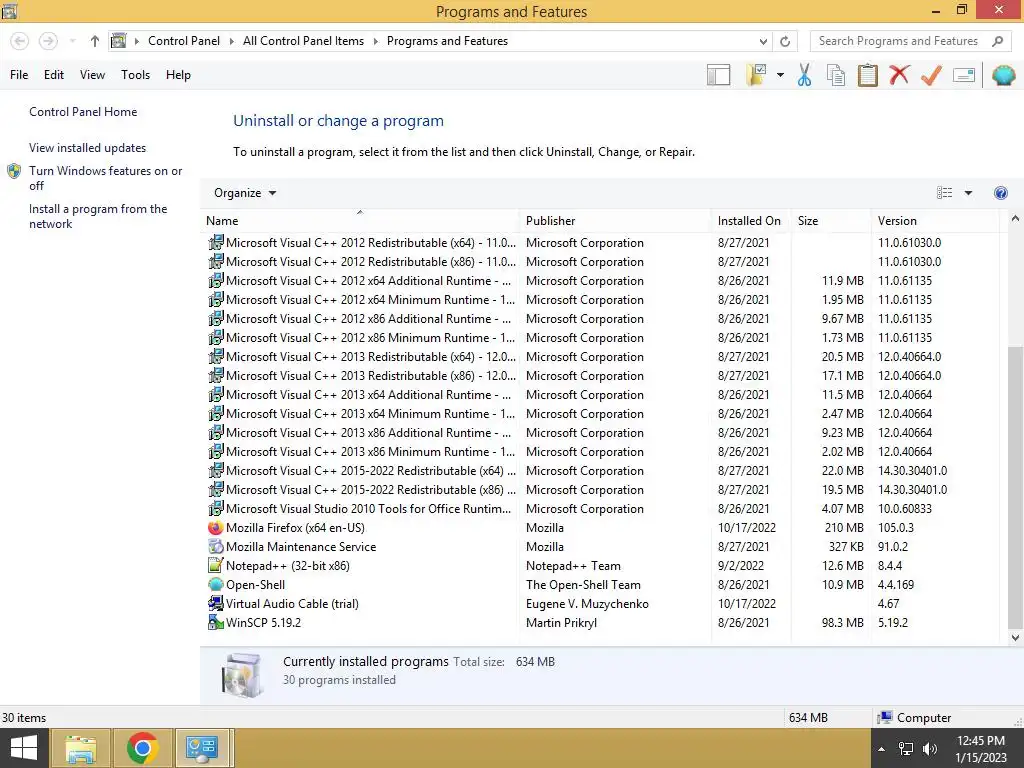Click View installed updates link
The image size is (1024, 768).
pos(88,148)
